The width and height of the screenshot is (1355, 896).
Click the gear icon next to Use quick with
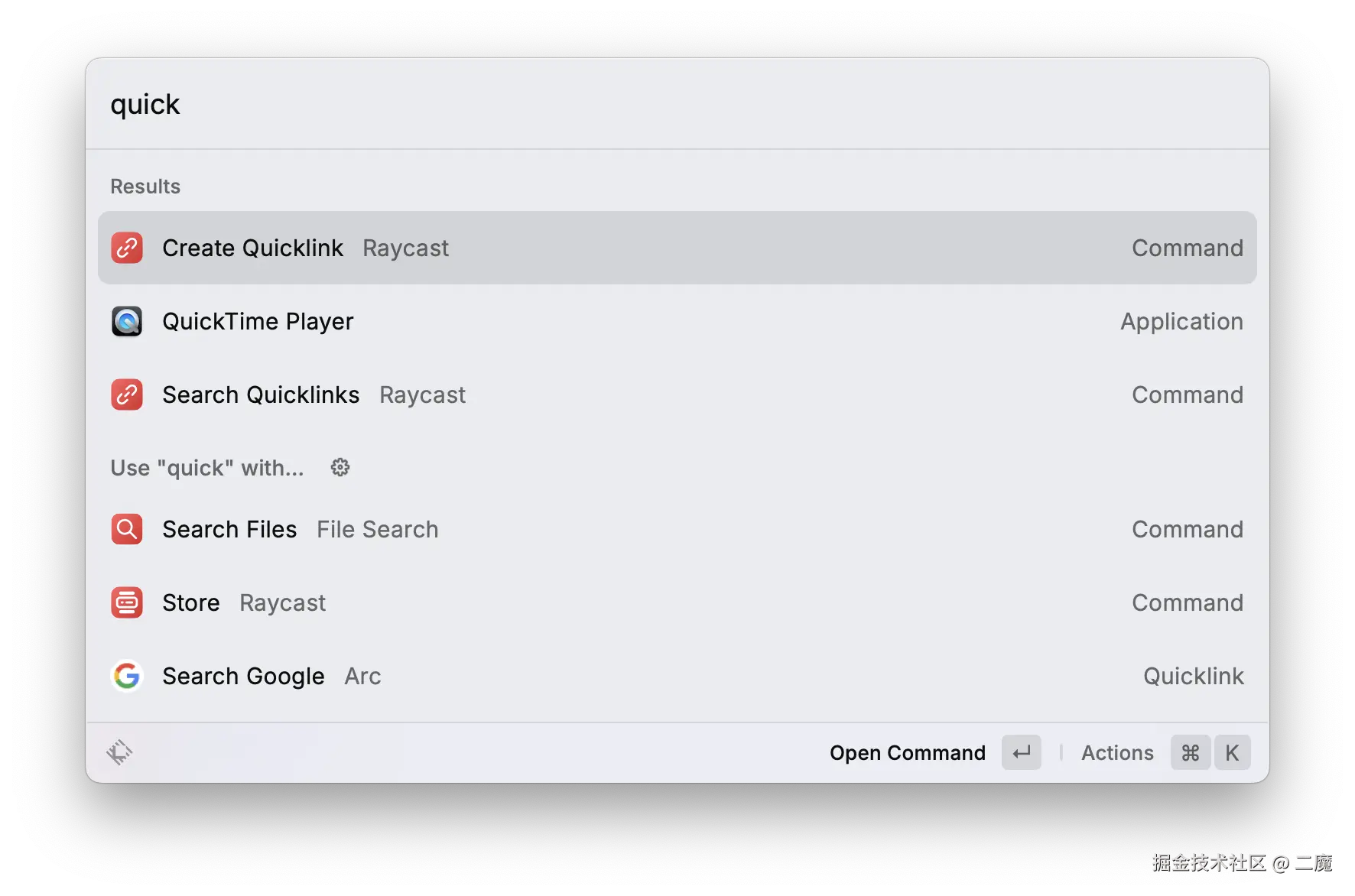[x=340, y=467]
